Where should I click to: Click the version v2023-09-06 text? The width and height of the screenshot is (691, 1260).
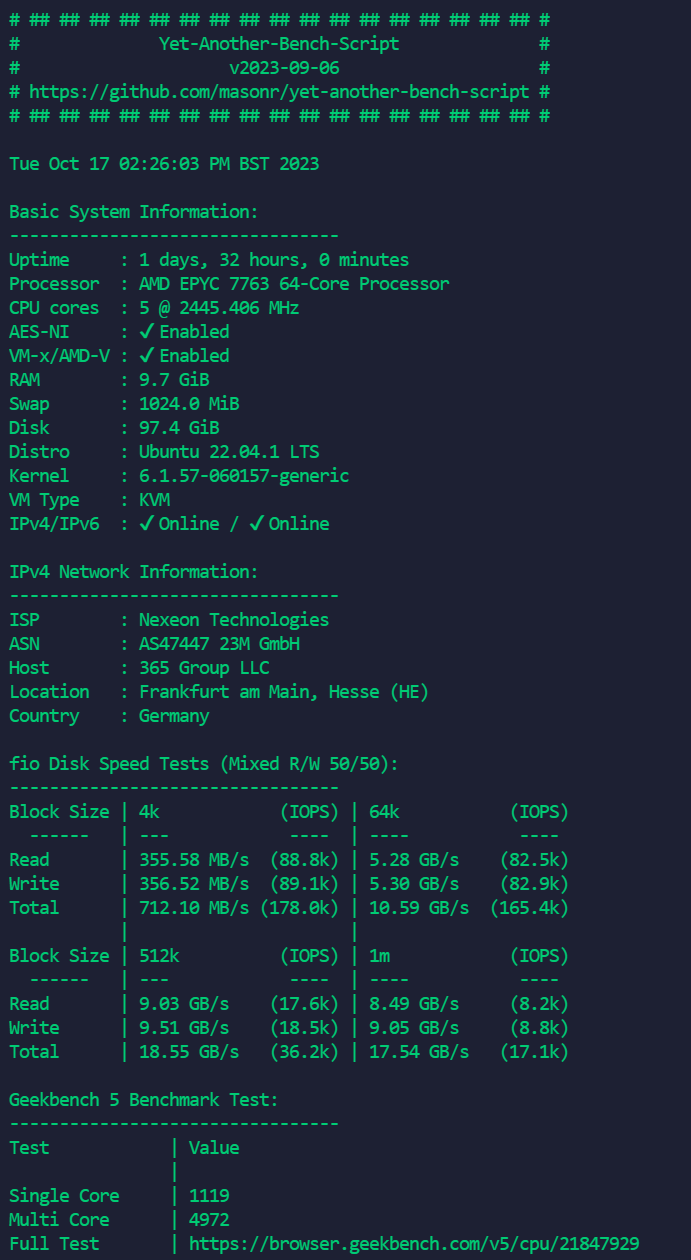click(284, 68)
